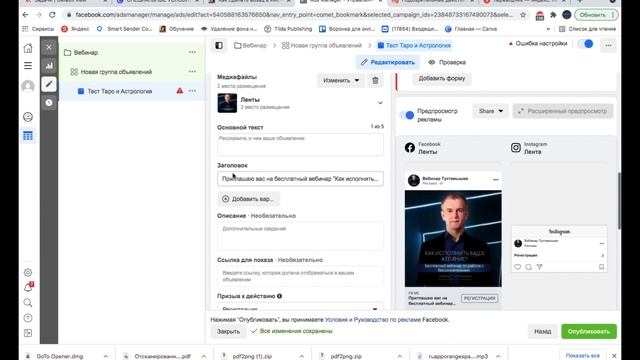Click the Основной текст input field

point(300,144)
